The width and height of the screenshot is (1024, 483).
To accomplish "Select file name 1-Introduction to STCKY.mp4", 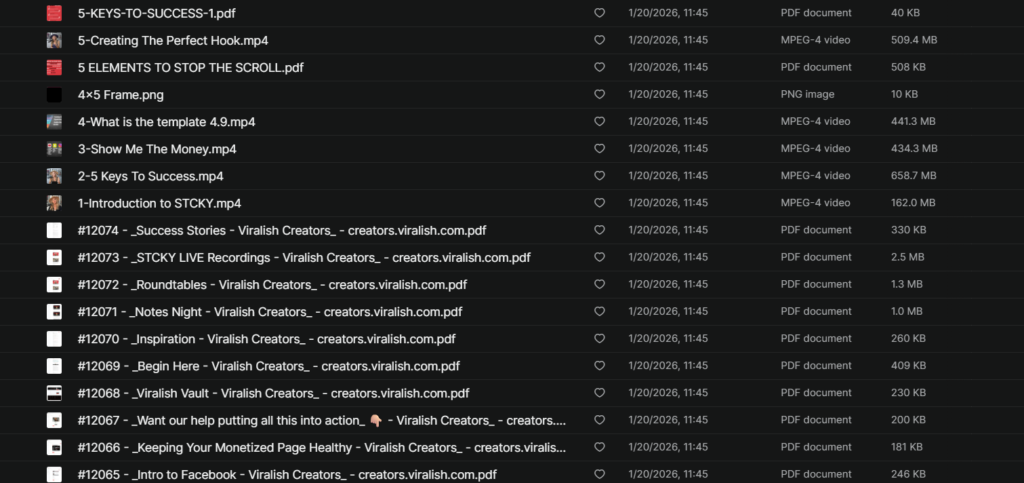I will tap(159, 203).
